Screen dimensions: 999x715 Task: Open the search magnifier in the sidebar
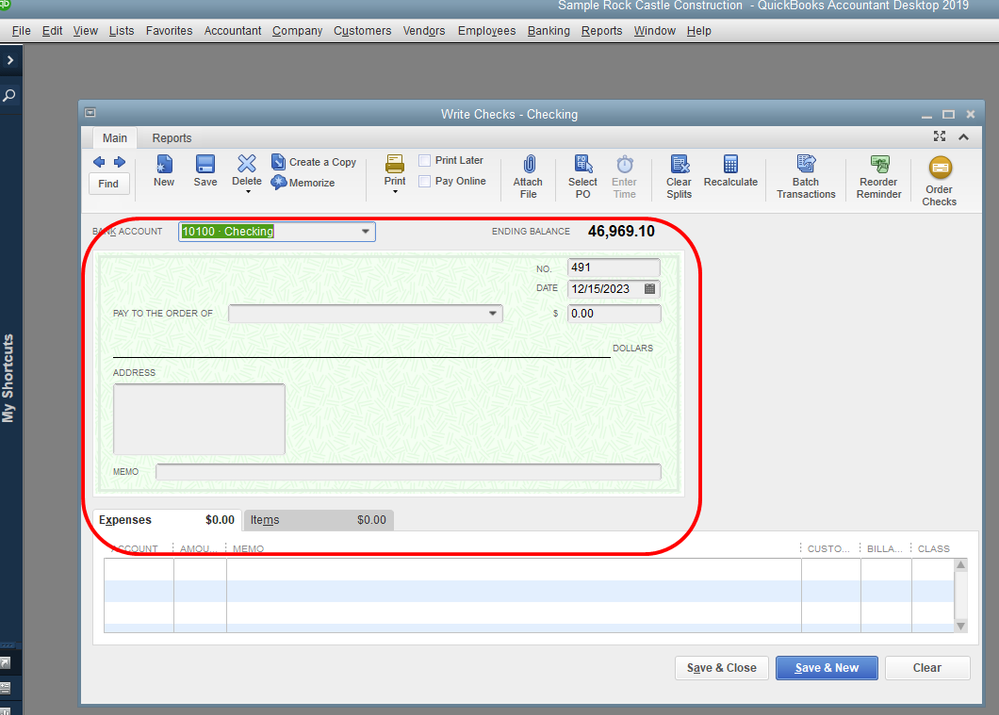pos(10,96)
